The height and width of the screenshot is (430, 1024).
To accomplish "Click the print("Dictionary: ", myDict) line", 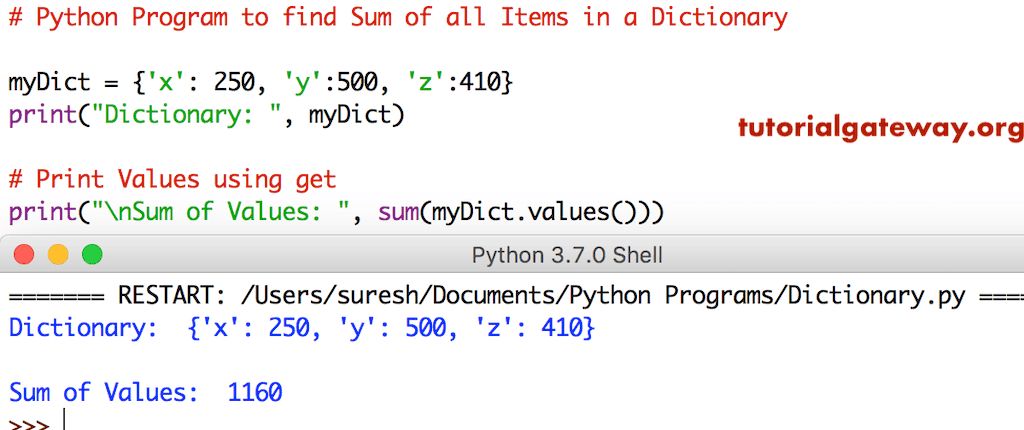I will [x=206, y=116].
